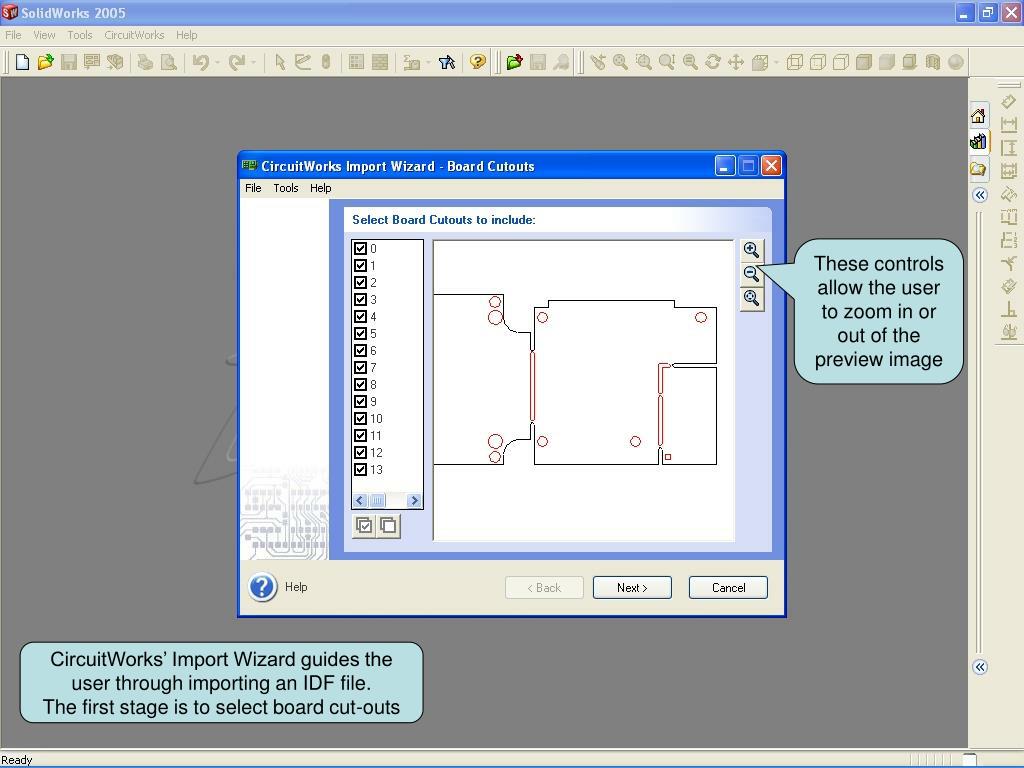The width and height of the screenshot is (1024, 768).
Task: Uncheck board cutout 10
Action: coord(360,419)
